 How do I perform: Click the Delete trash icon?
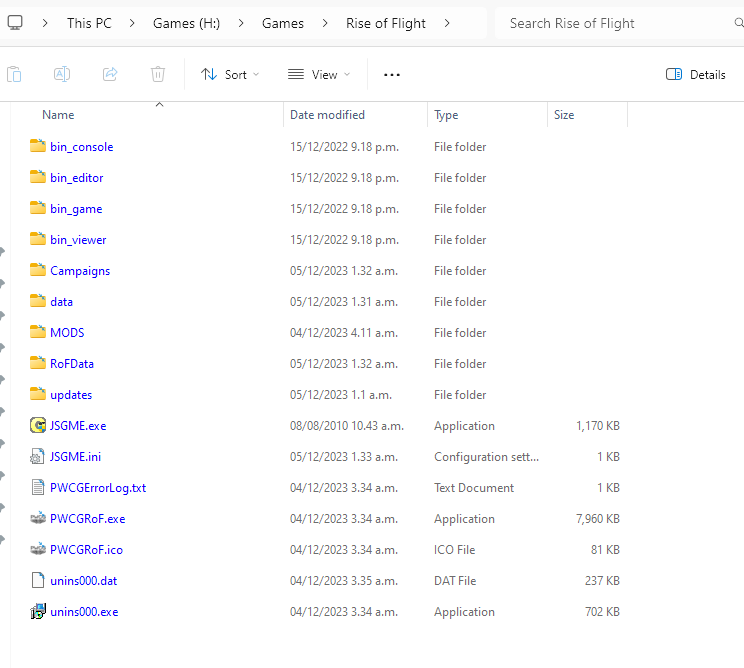click(158, 74)
